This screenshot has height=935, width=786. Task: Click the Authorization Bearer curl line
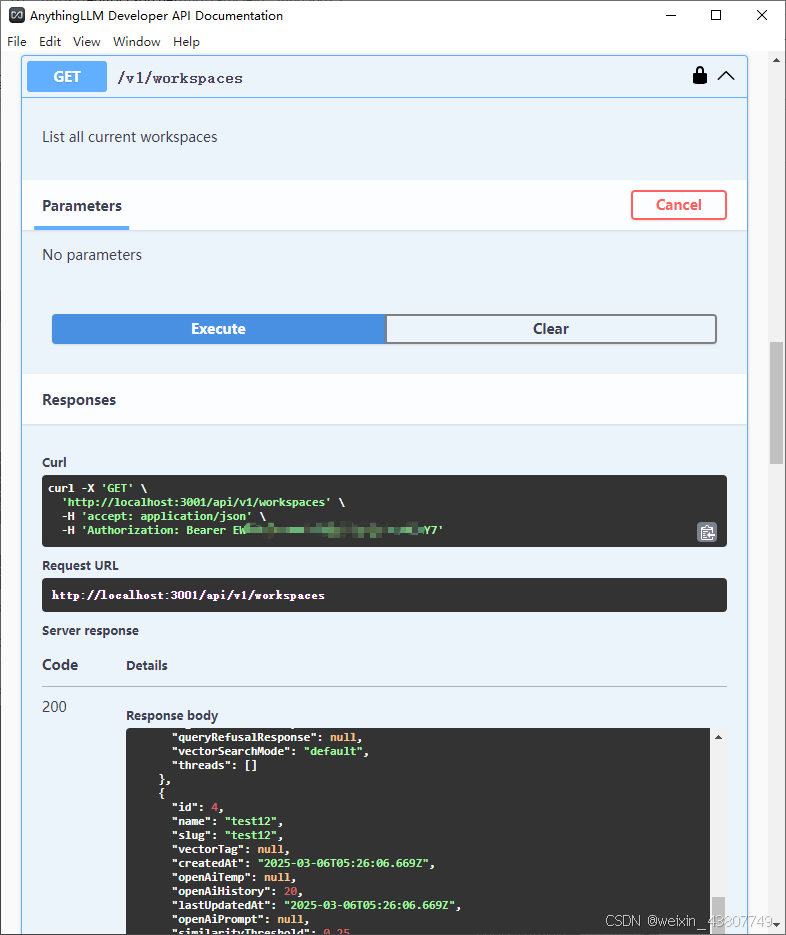[252, 530]
